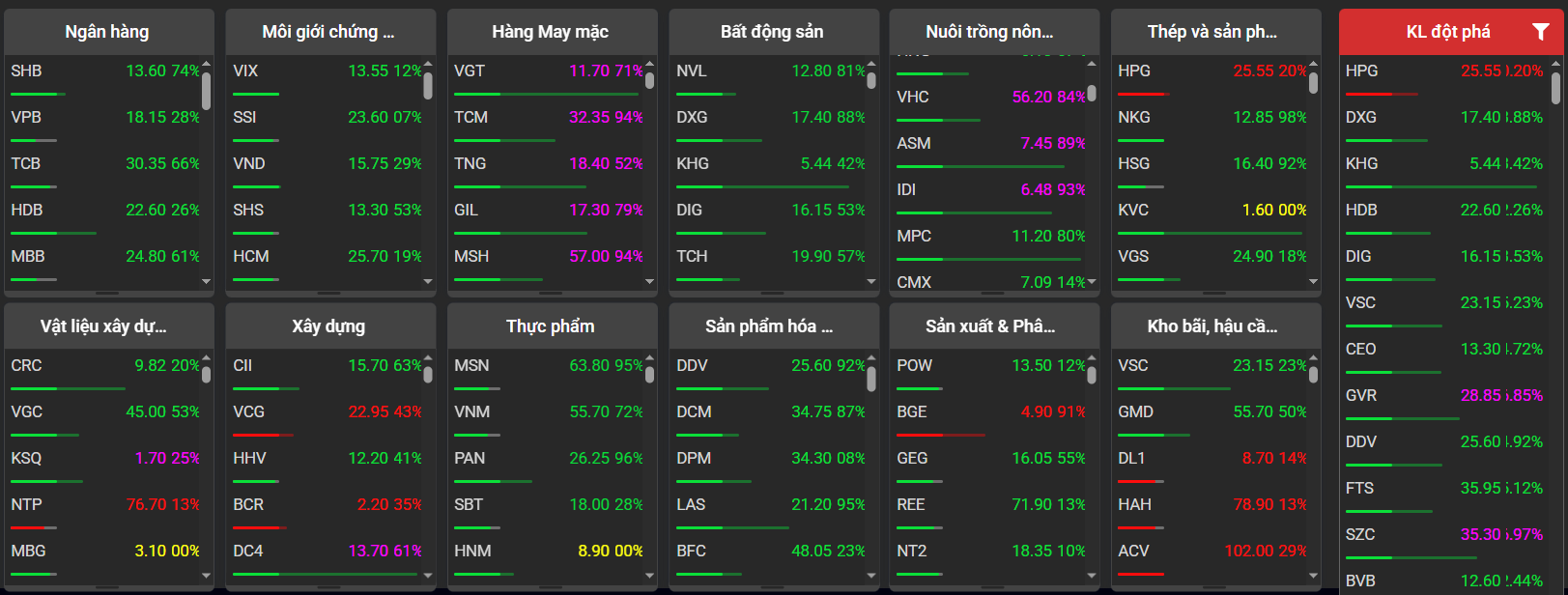Screen dimensions: 1568x595
Task: Select SZC in KL đột phá list
Action: pyautogui.click(x=1443, y=541)
